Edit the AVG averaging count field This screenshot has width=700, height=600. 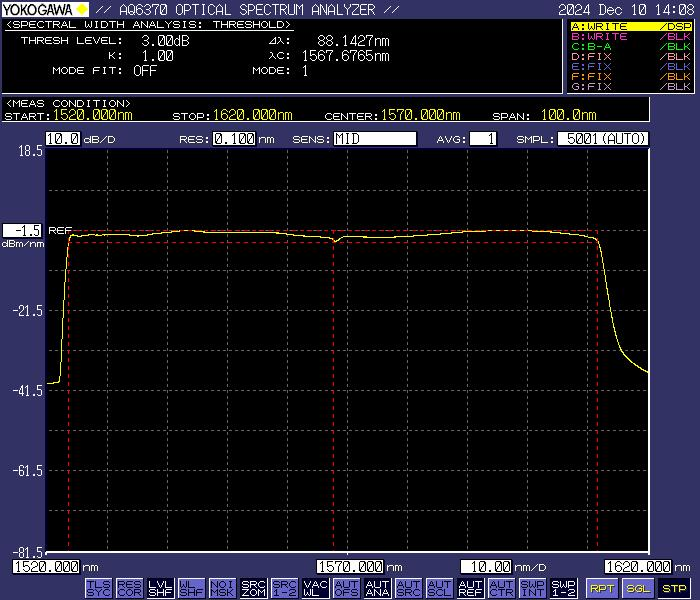(x=483, y=139)
